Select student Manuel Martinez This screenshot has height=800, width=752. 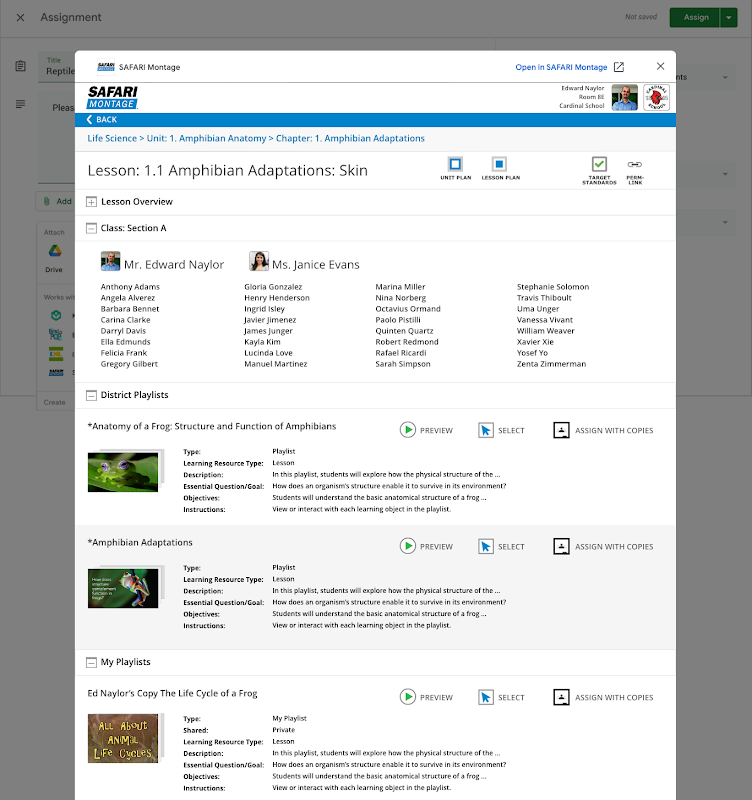(x=275, y=364)
